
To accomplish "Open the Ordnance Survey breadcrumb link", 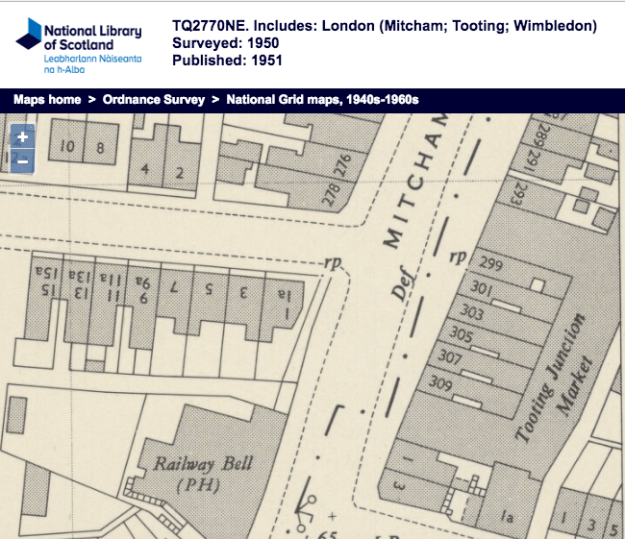I will (153, 100).
